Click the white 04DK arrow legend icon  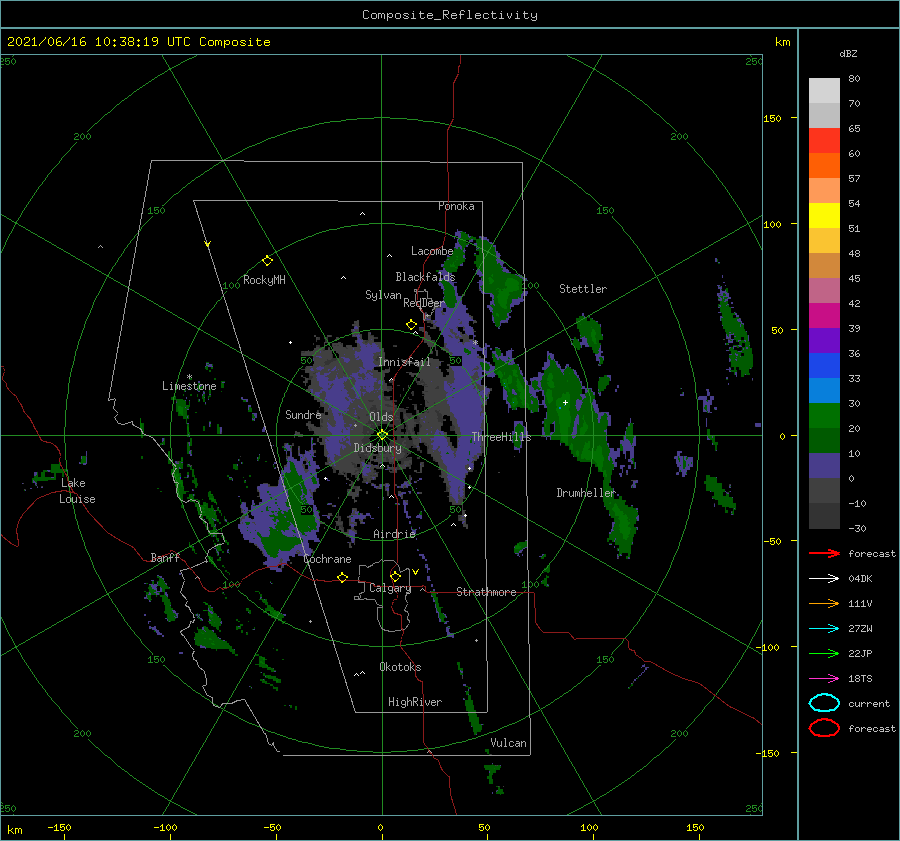tap(824, 579)
